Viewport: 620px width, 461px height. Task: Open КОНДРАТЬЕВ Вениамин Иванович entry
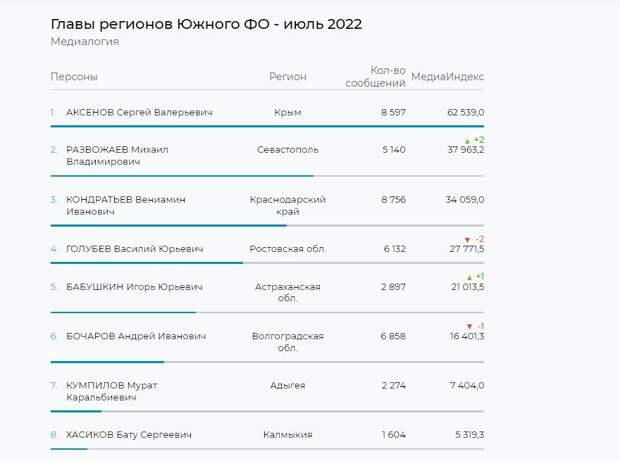coord(126,205)
